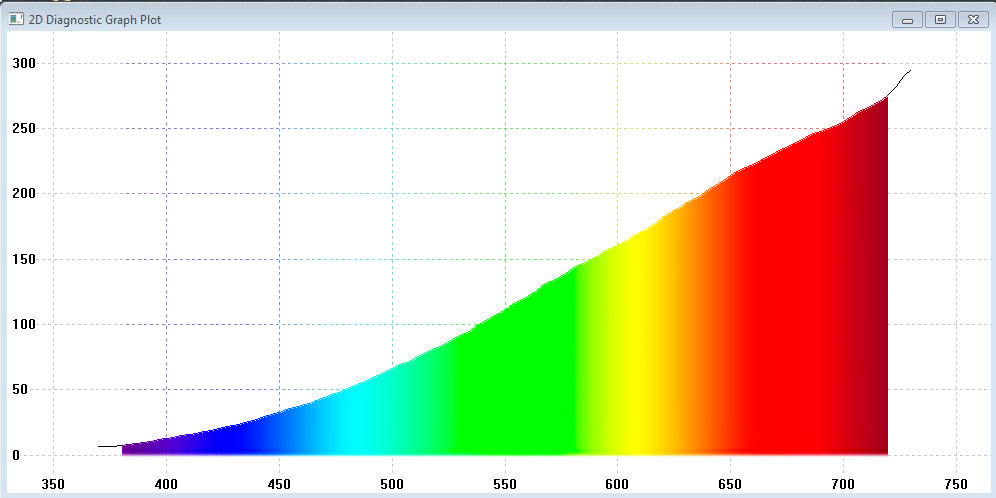The width and height of the screenshot is (996, 498).
Task: Click the '2D Diagnostic Graph Plot' title text
Action: (95, 20)
